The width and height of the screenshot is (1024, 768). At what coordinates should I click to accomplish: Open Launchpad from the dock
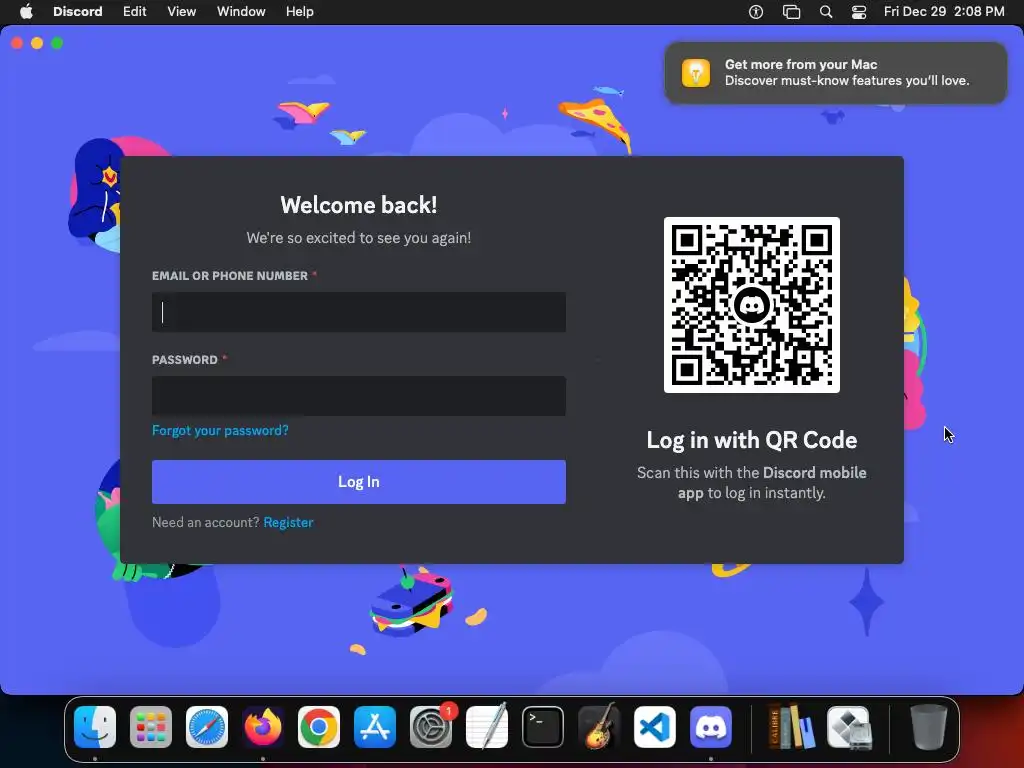[151, 727]
